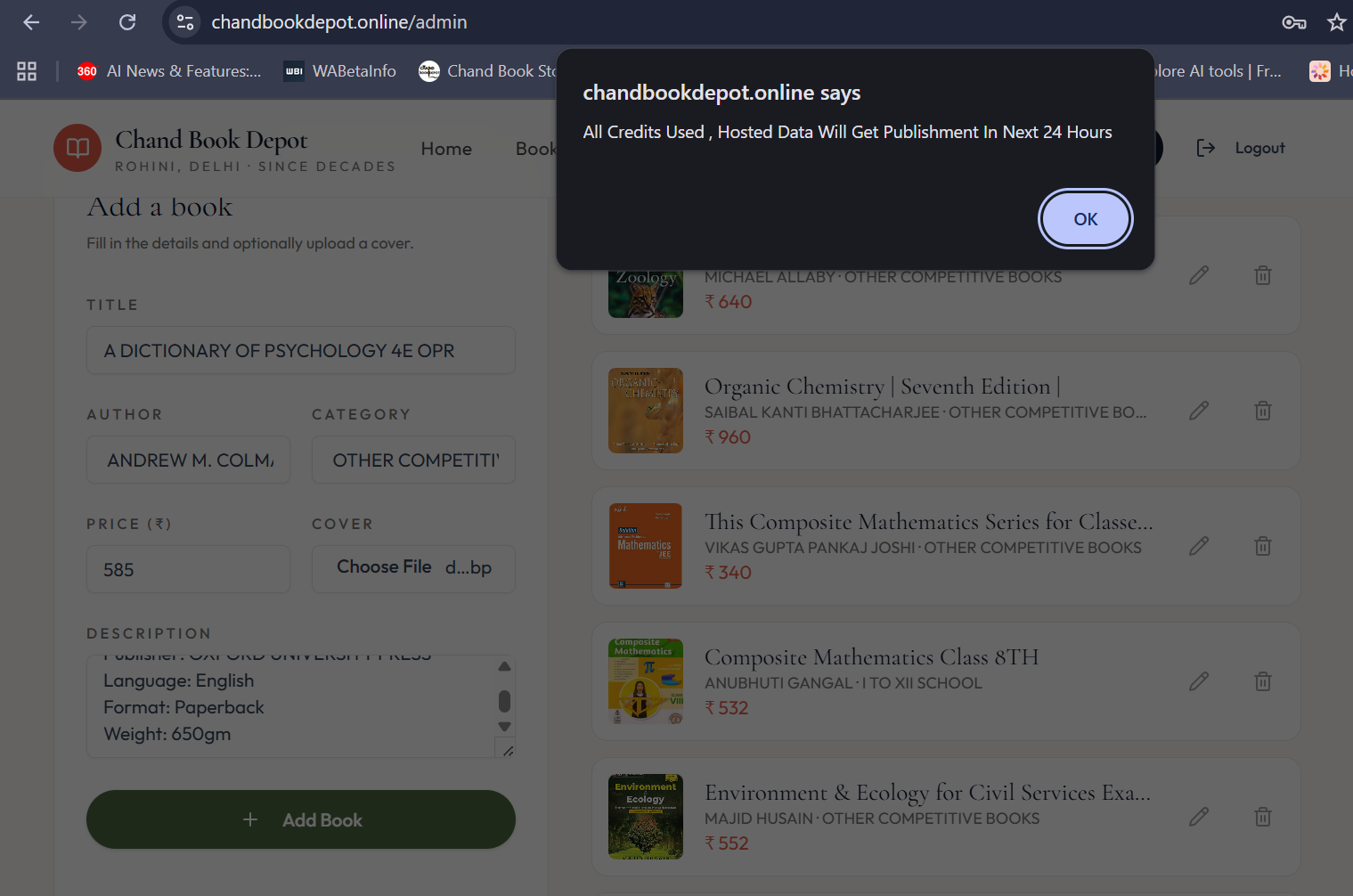The height and width of the screenshot is (896, 1353).
Task: Click the Add Book button
Action: point(301,819)
